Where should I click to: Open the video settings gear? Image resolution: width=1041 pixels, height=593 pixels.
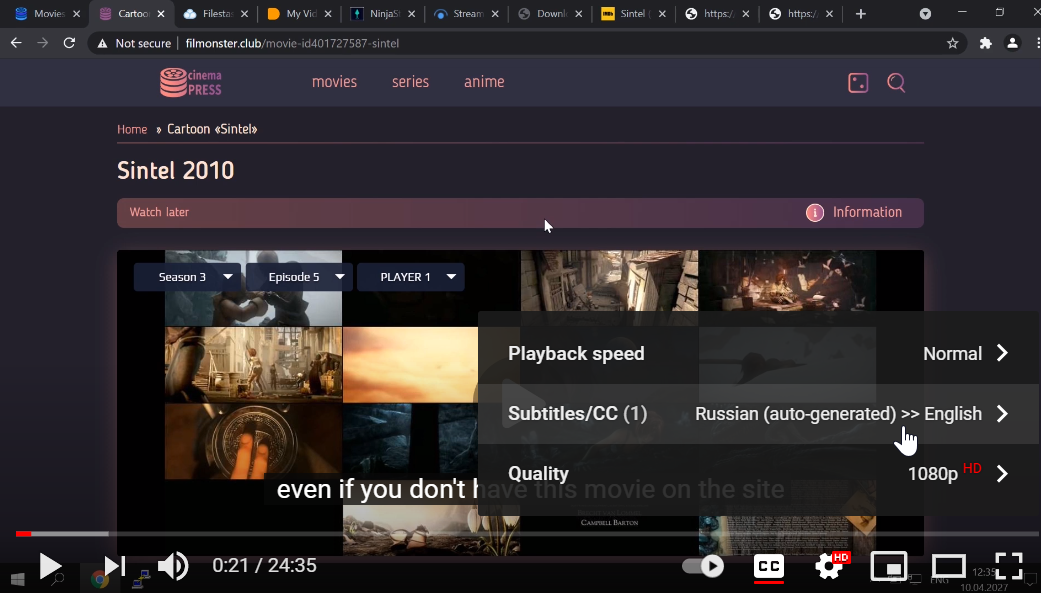(831, 566)
